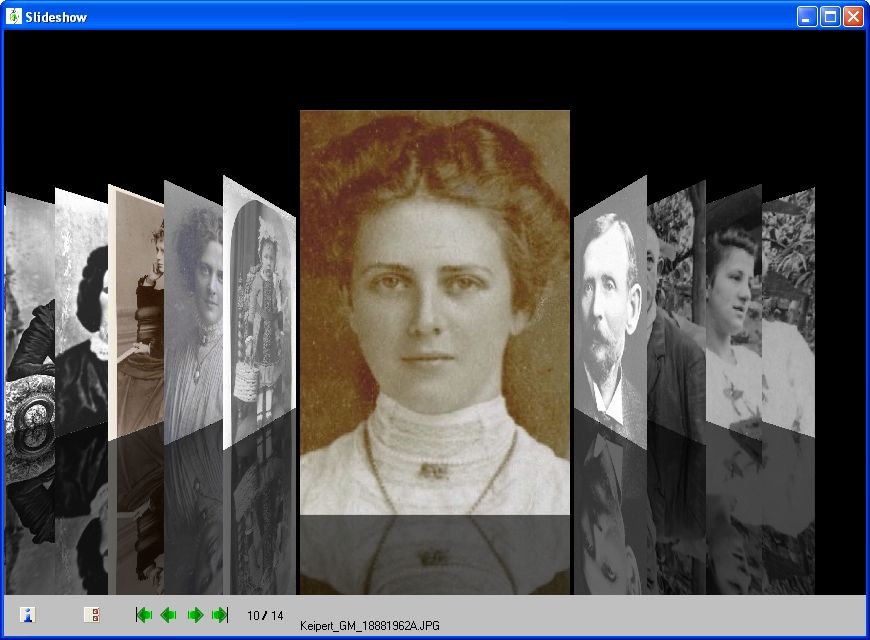
Task: Jump to last image arrow
Action: (220, 614)
